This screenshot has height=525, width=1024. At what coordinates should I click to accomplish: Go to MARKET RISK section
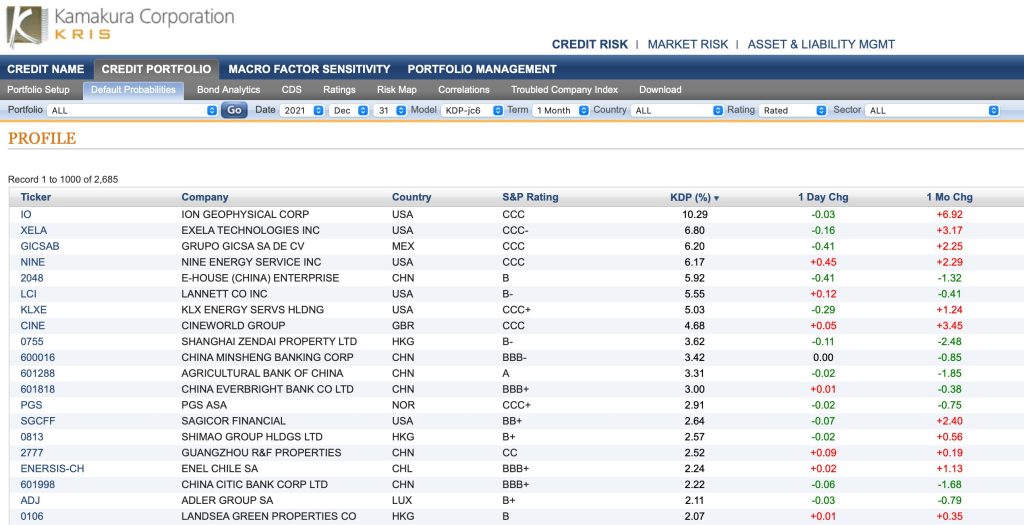point(688,44)
